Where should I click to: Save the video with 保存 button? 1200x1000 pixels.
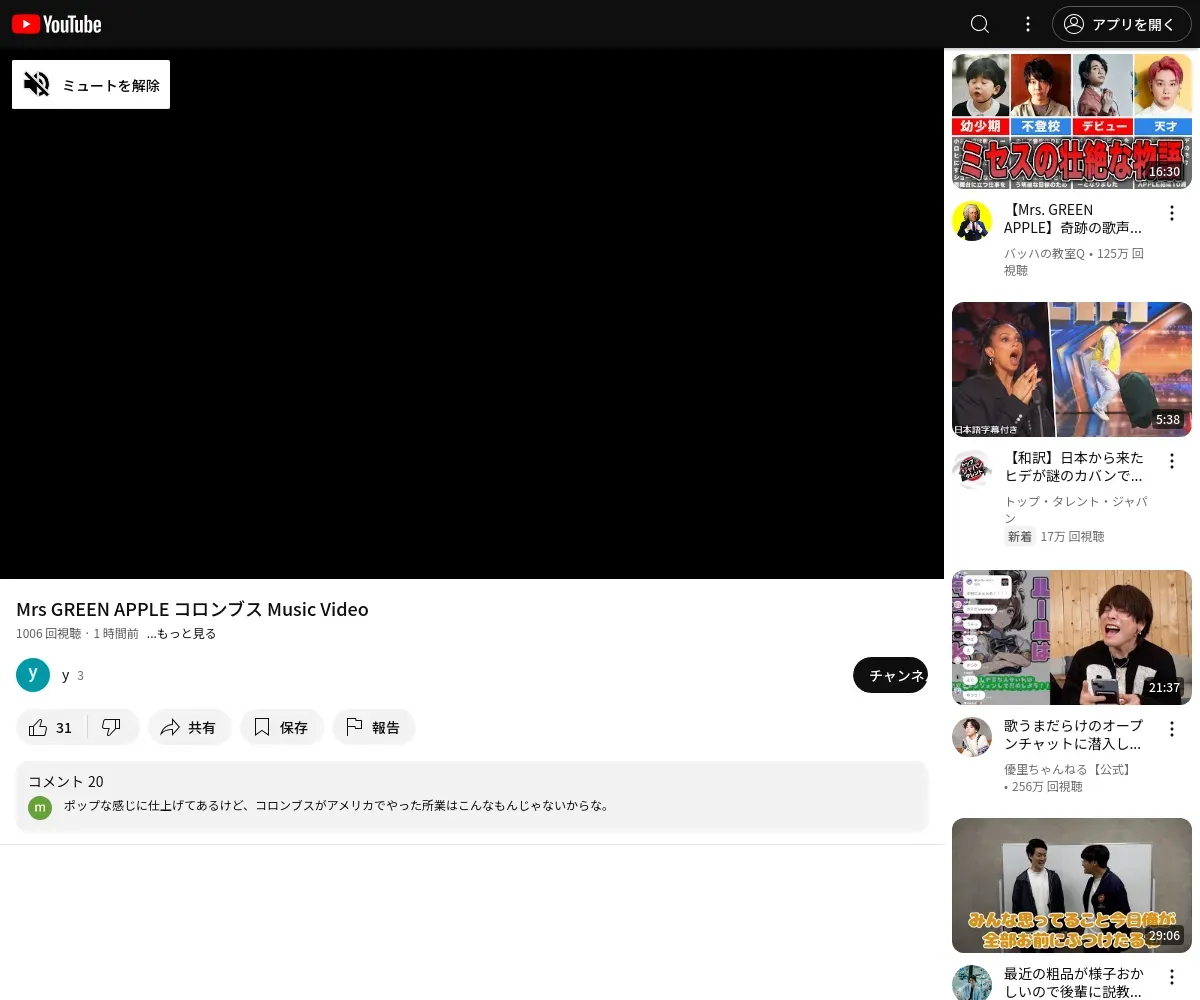coord(282,727)
